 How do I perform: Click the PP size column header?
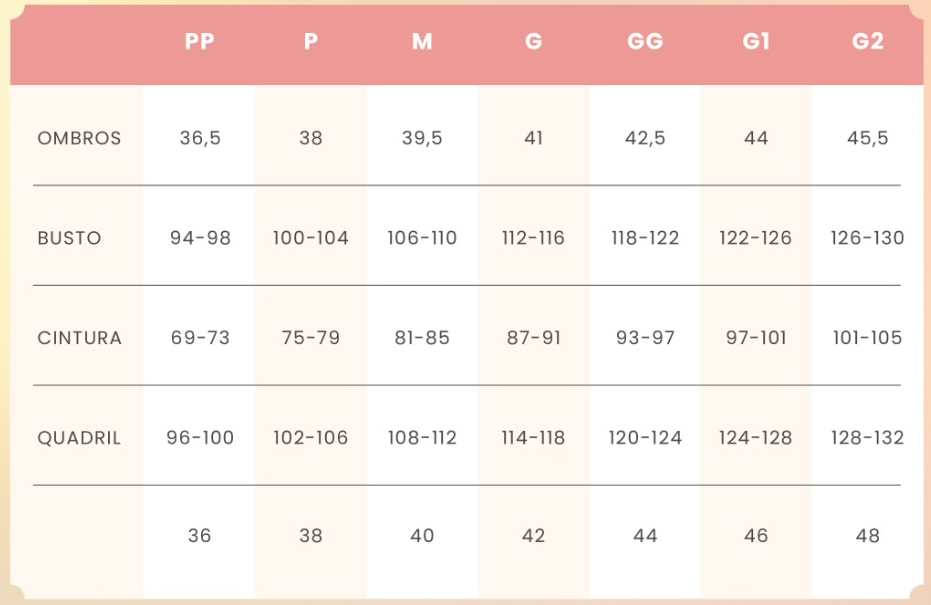tap(200, 41)
